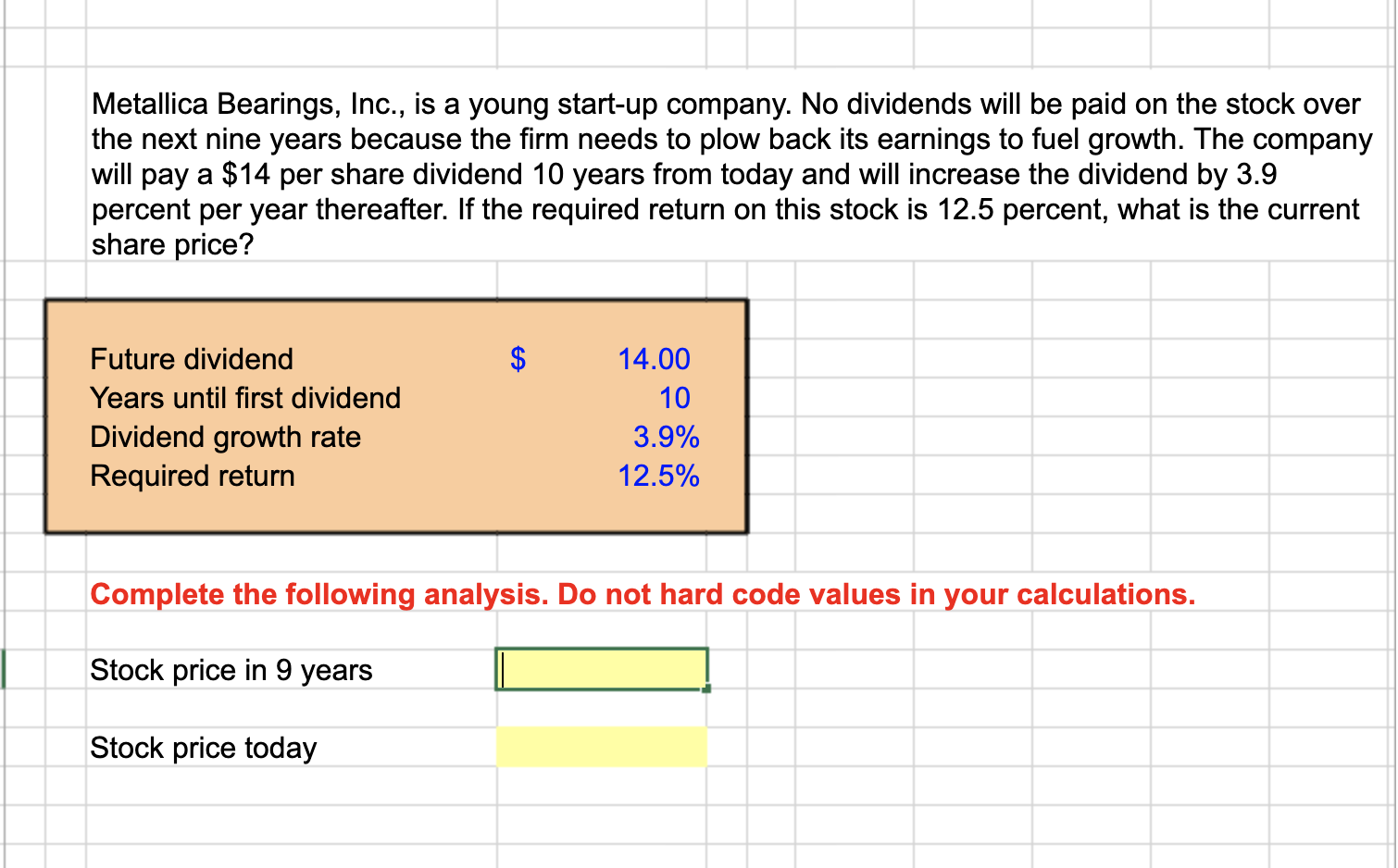Select the Required return 12.5% cell
Viewport: 1398px width, 868px height.
click(x=658, y=476)
